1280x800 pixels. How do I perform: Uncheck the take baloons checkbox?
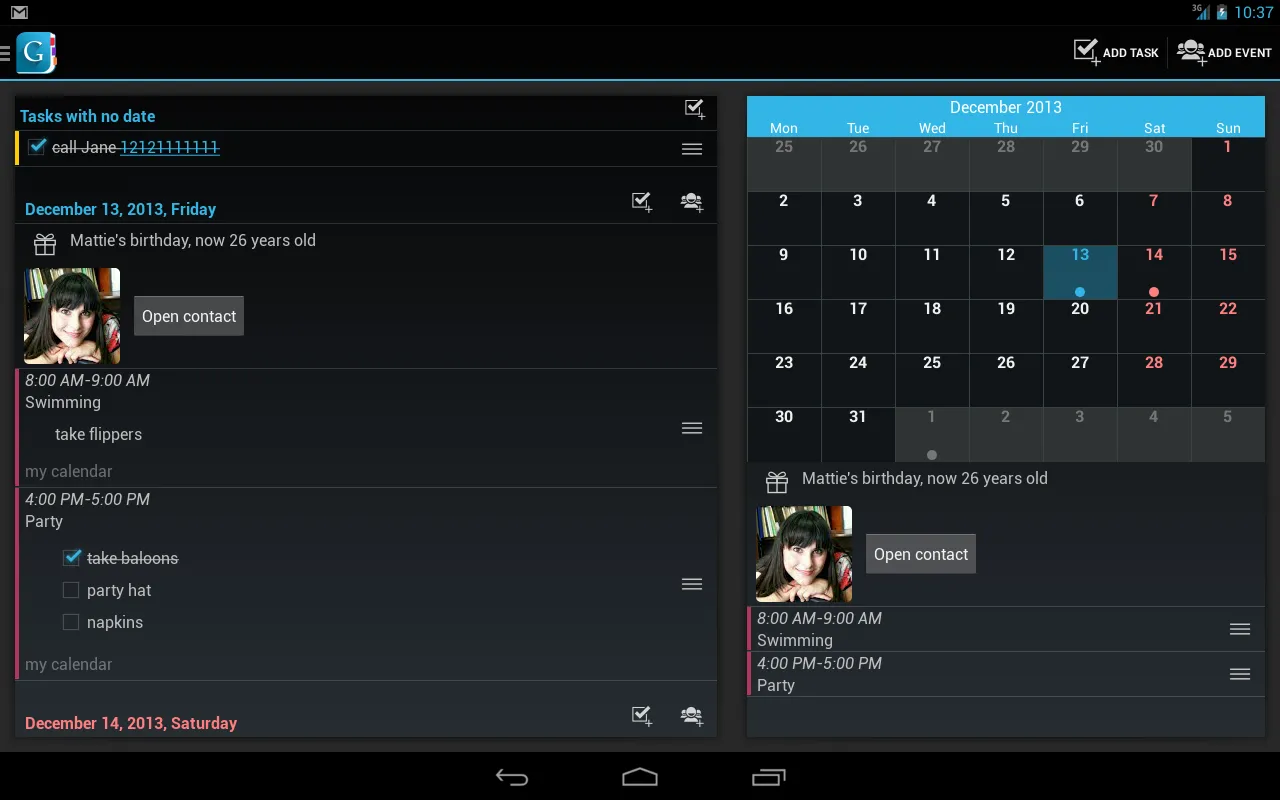click(72, 557)
